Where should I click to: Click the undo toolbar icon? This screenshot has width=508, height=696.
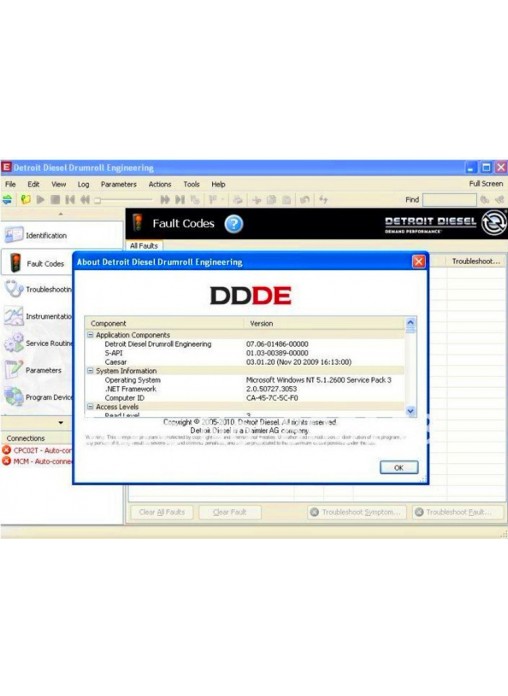point(305,200)
